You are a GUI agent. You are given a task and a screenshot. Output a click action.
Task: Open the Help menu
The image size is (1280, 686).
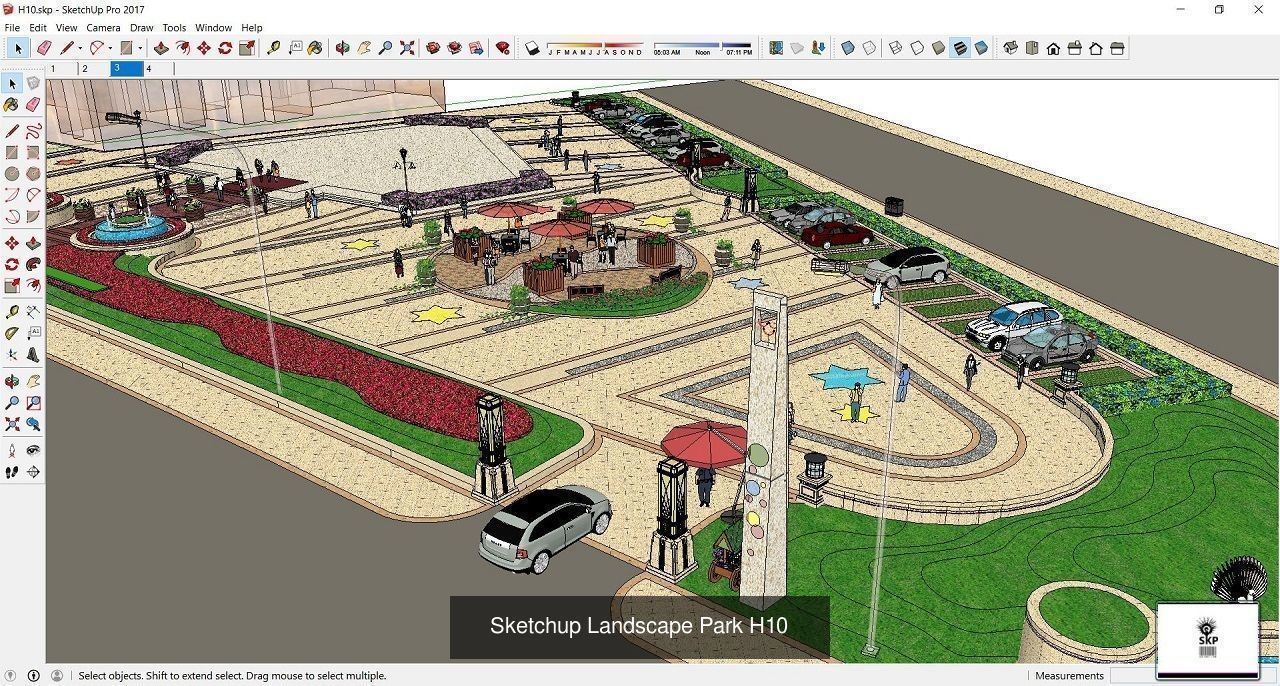point(252,28)
